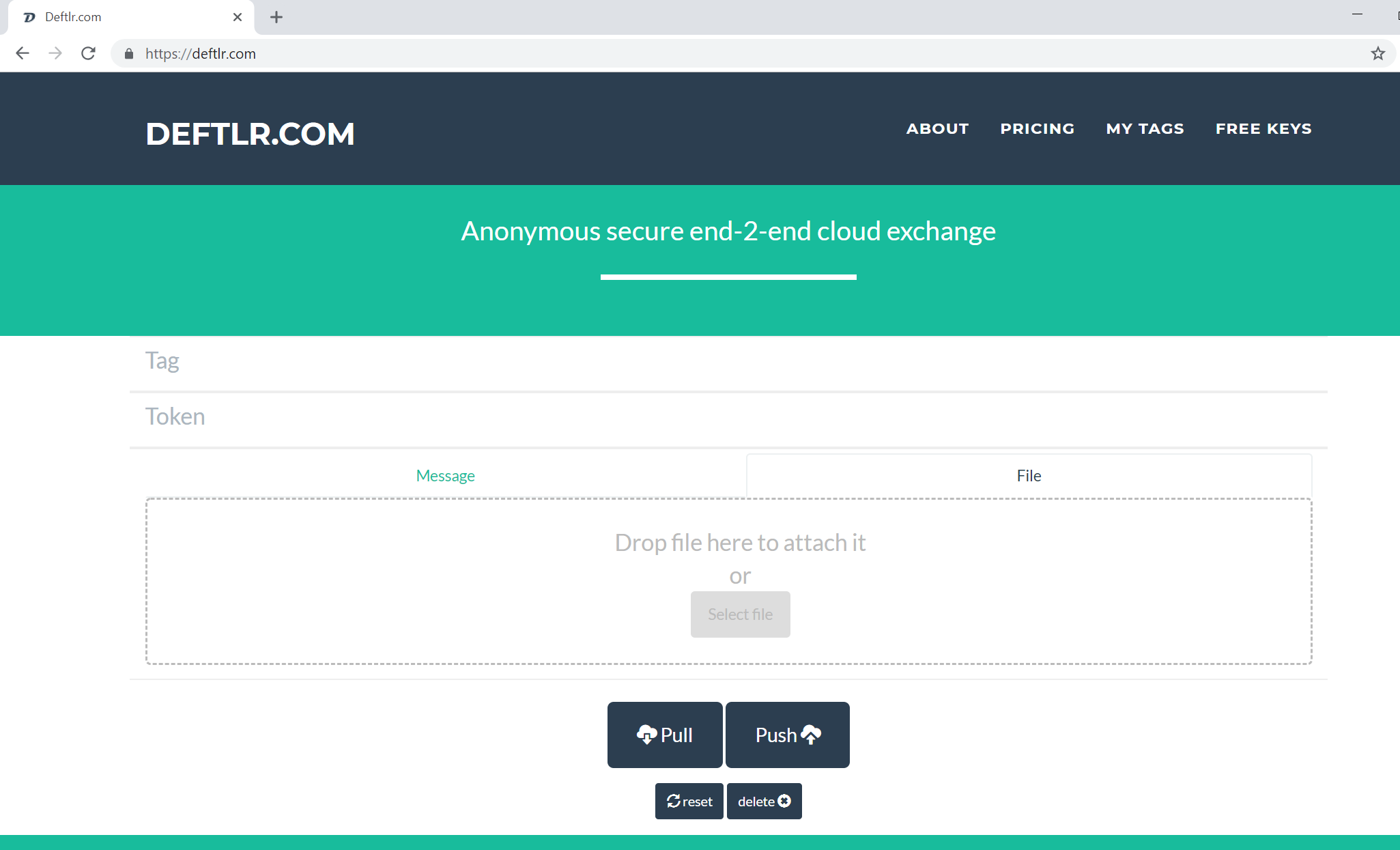Screen dimensions: 1400x850
Task: Go to the Pricing page
Action: pyautogui.click(x=1037, y=128)
